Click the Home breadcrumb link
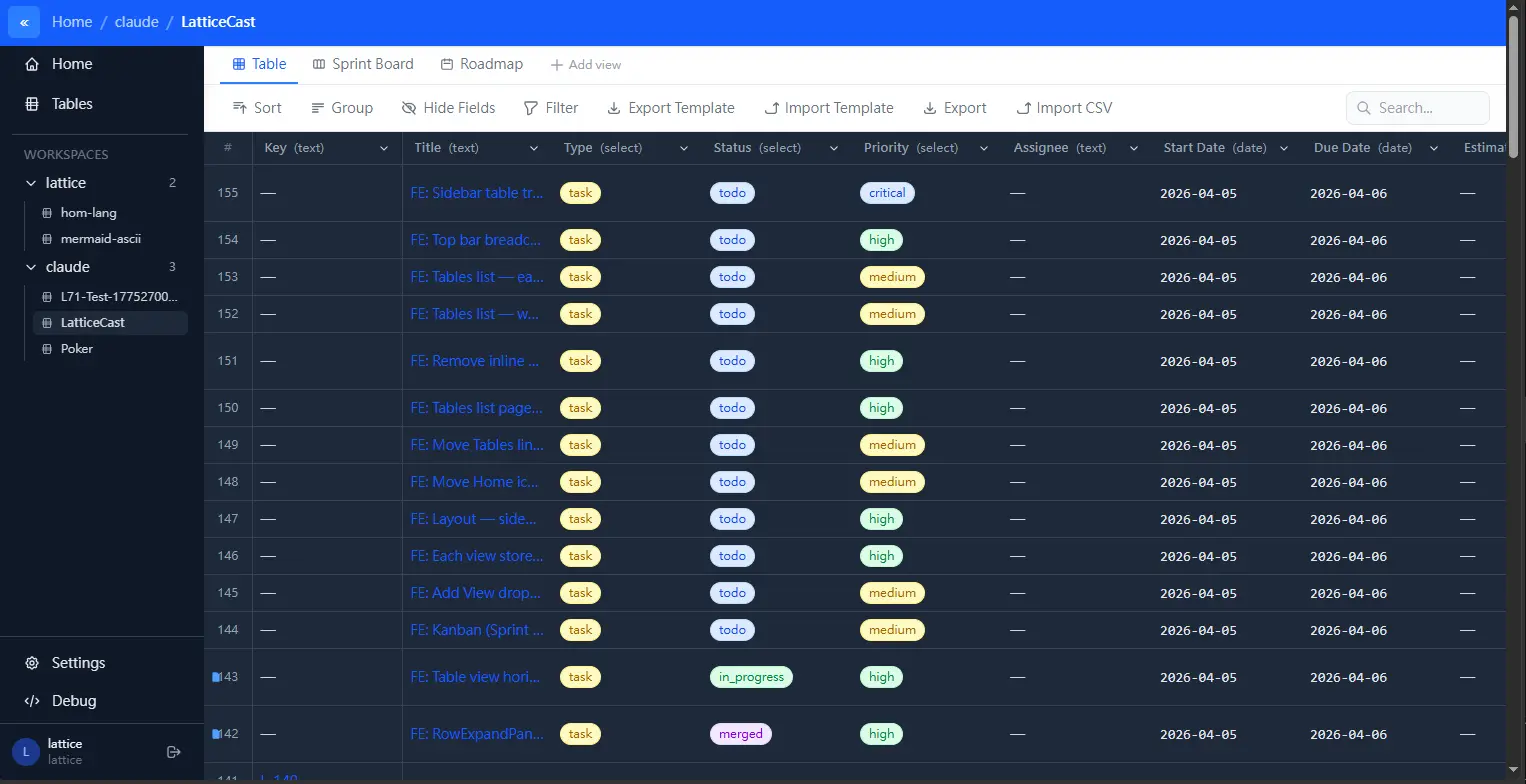Screen dimensions: 1526x784 click(72, 22)
